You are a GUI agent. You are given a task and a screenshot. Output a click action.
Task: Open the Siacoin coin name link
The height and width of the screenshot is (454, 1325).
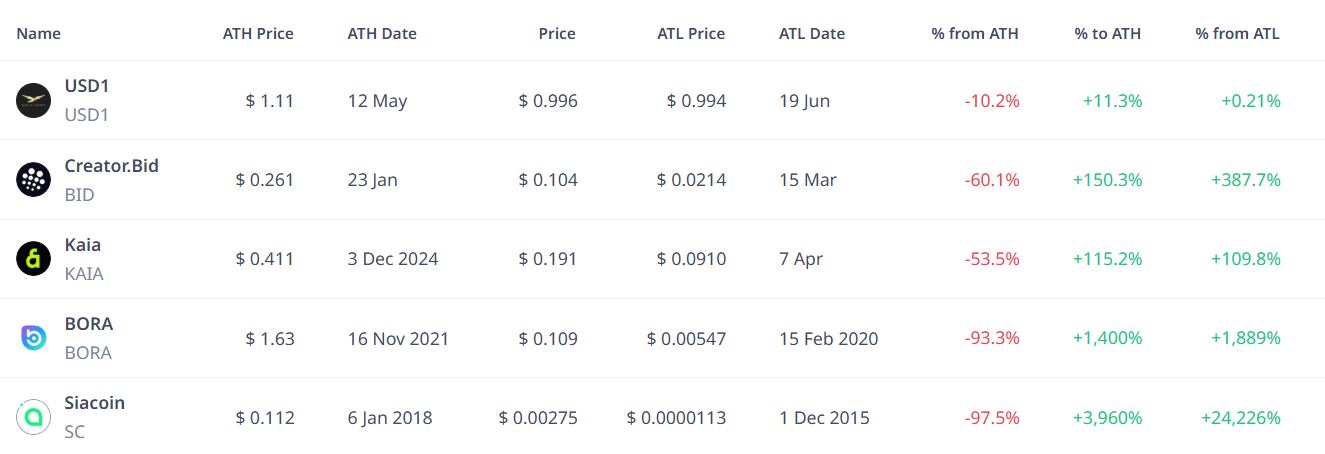click(x=95, y=403)
